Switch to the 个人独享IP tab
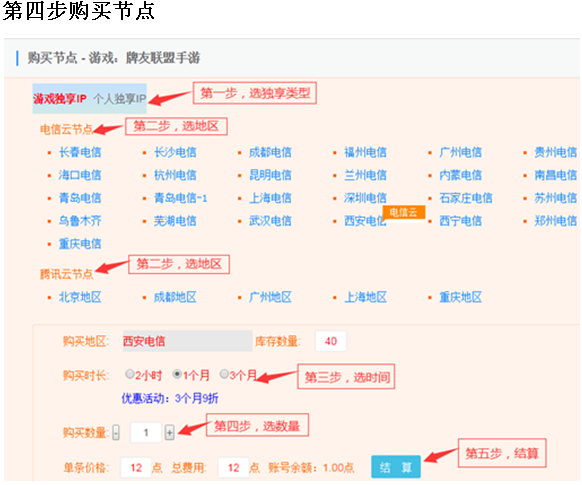Viewport: 582px width, 485px height. coord(120,99)
